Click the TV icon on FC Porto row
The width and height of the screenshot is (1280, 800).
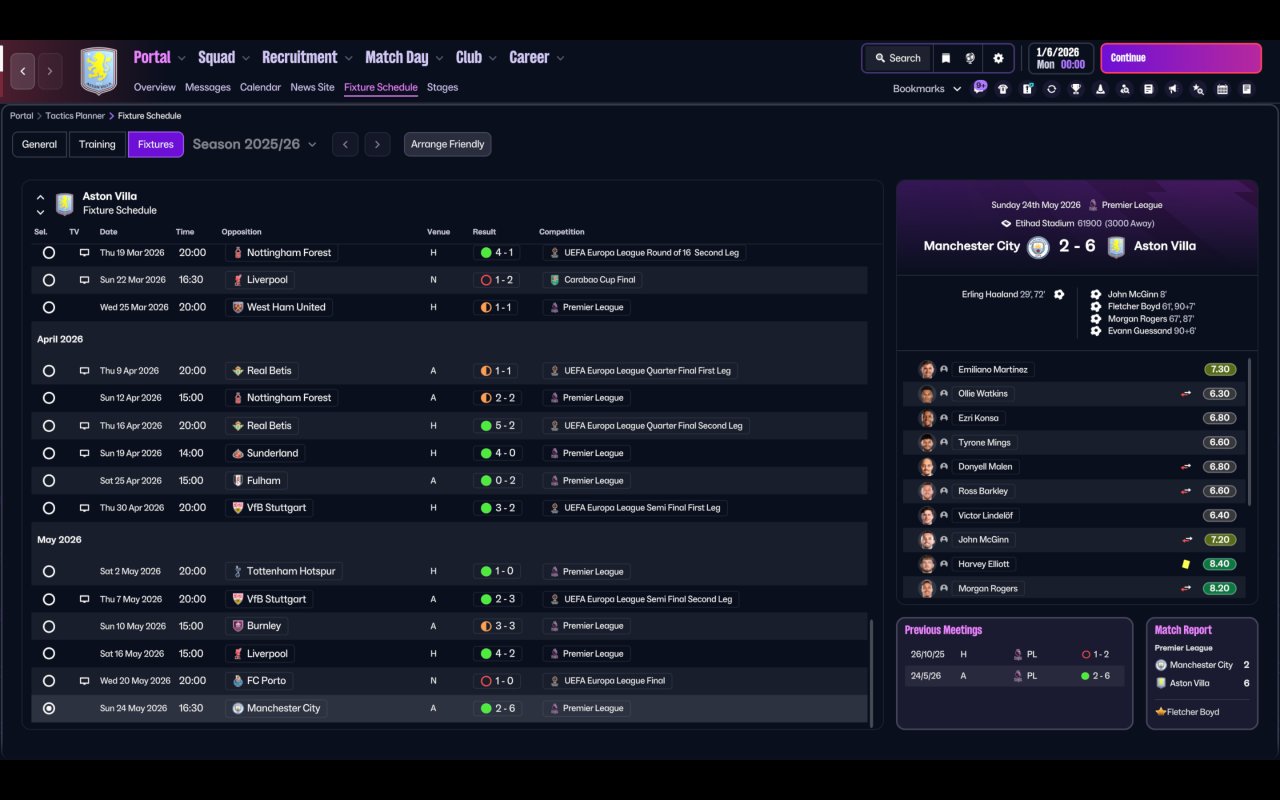[85, 681]
